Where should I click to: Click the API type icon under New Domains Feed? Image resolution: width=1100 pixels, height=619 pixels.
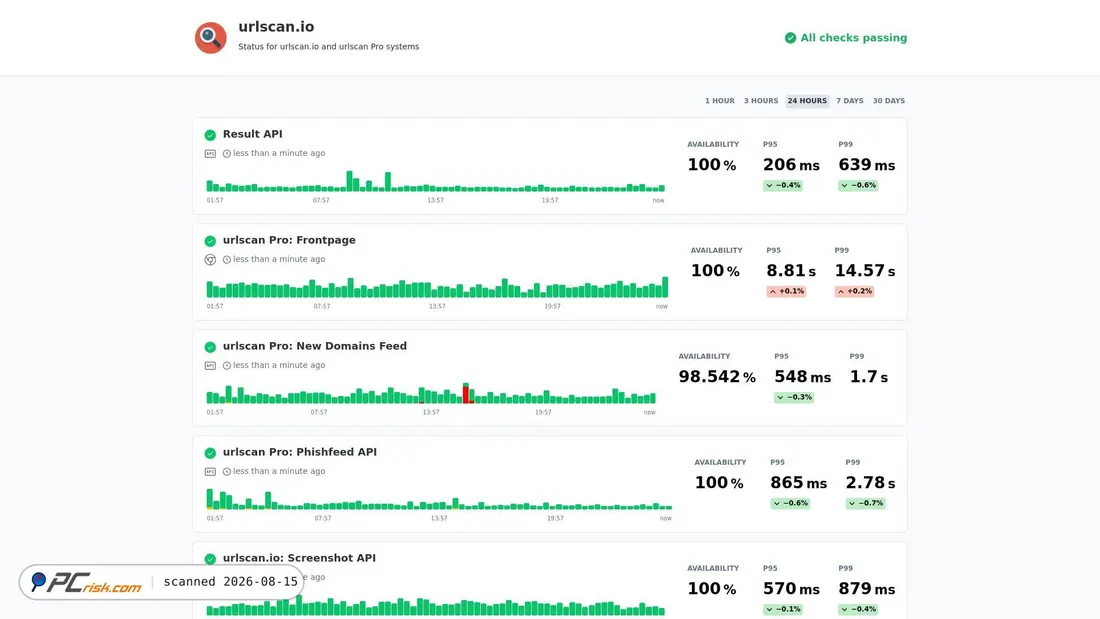[x=210, y=366]
